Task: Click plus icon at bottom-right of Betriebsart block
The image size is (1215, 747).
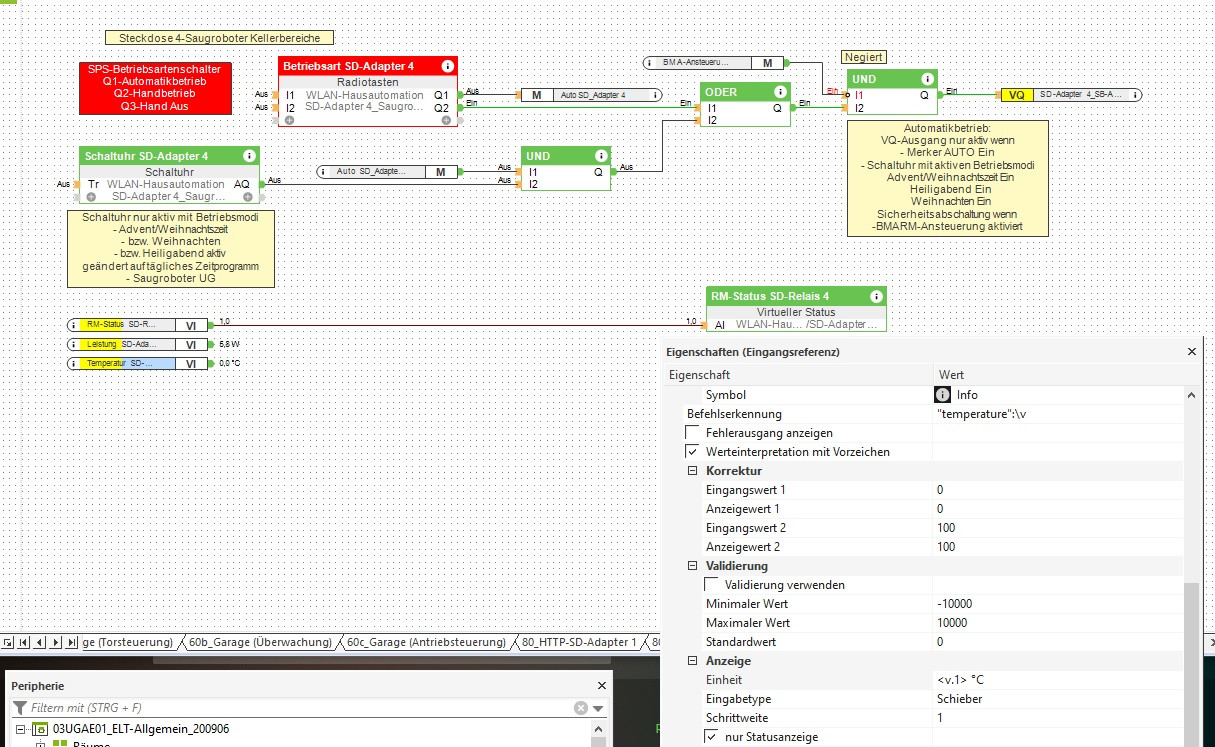Action: point(445,120)
